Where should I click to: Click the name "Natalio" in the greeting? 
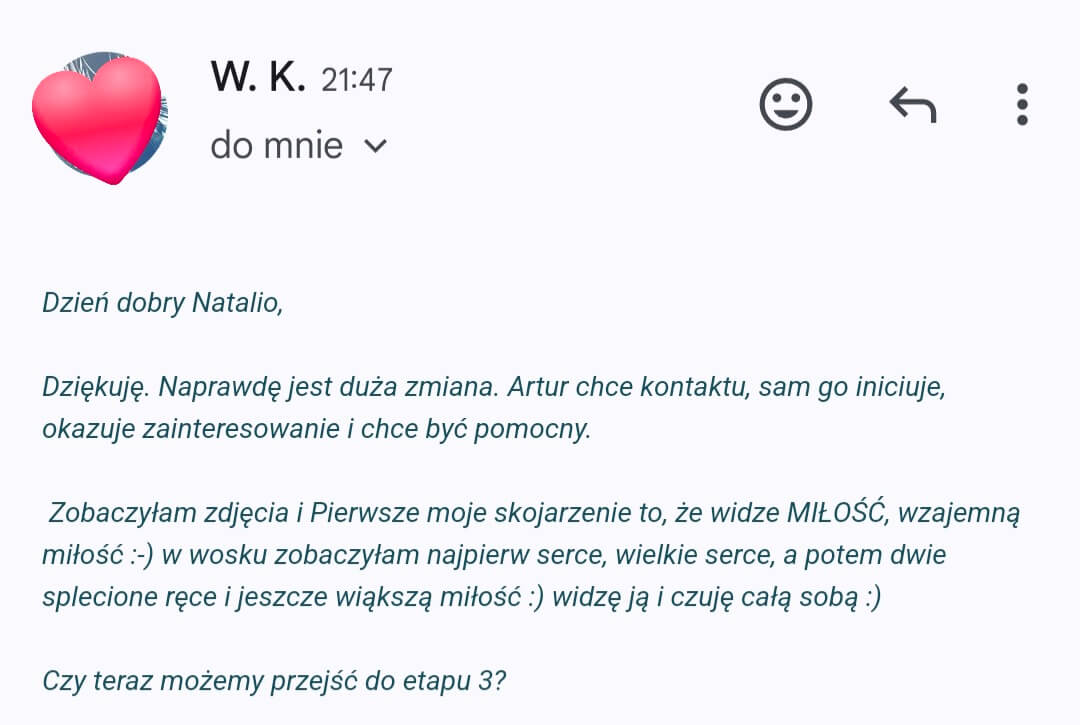click(x=237, y=302)
